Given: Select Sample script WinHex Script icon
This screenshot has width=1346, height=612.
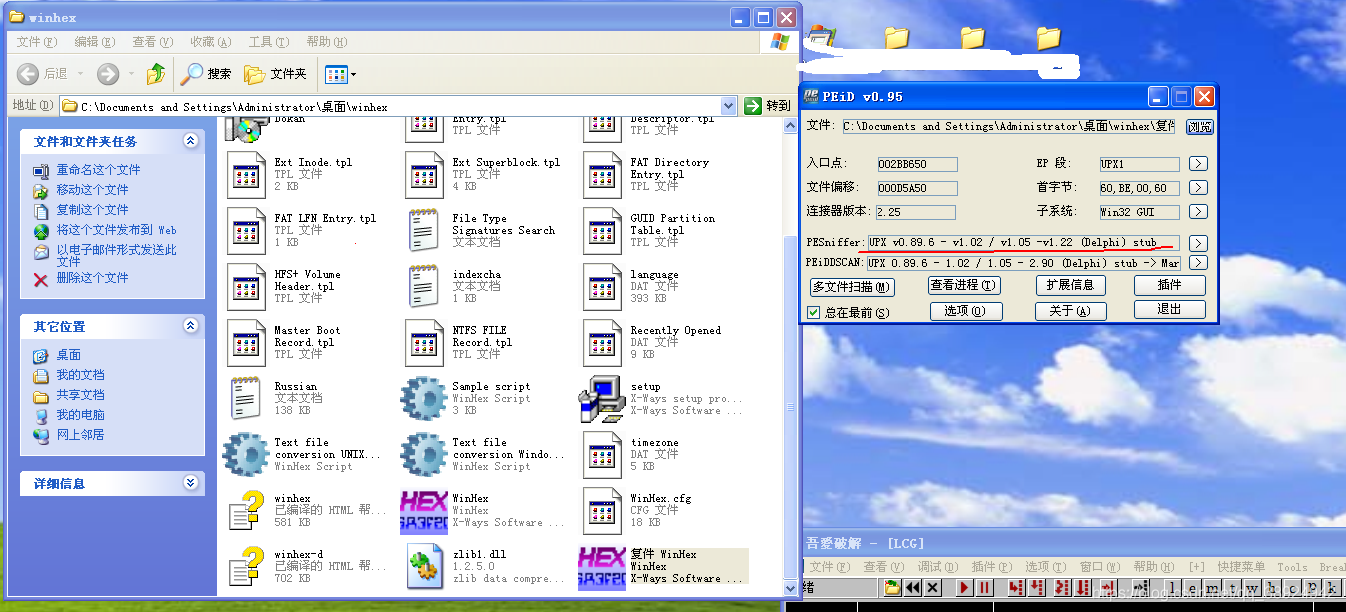Looking at the screenshot, I should click(424, 398).
